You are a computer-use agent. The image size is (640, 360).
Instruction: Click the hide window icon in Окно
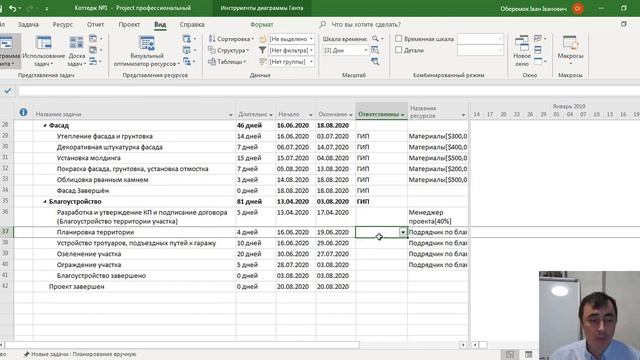pos(538,61)
